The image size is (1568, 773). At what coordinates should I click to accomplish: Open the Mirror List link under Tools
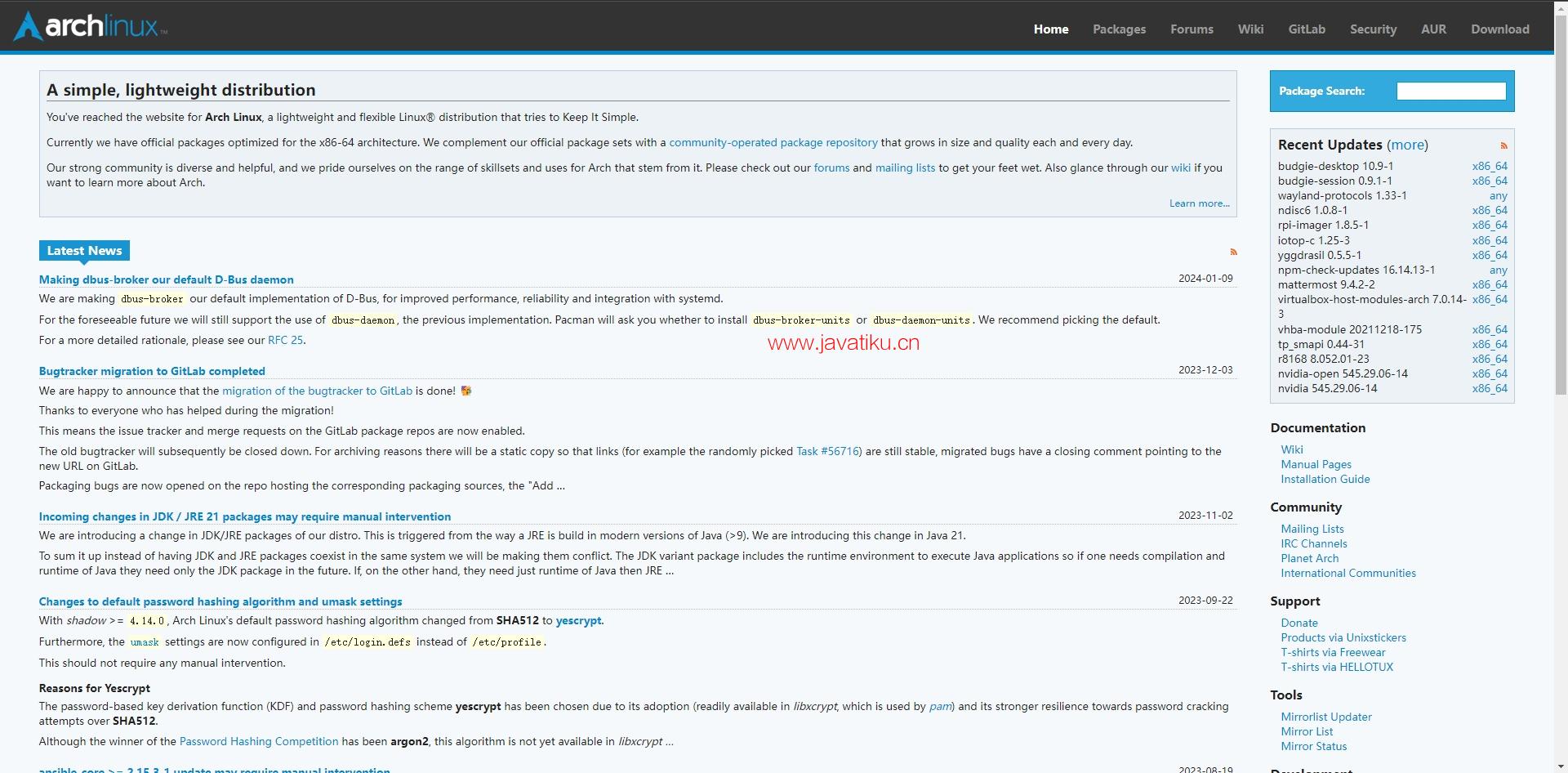tap(1307, 731)
